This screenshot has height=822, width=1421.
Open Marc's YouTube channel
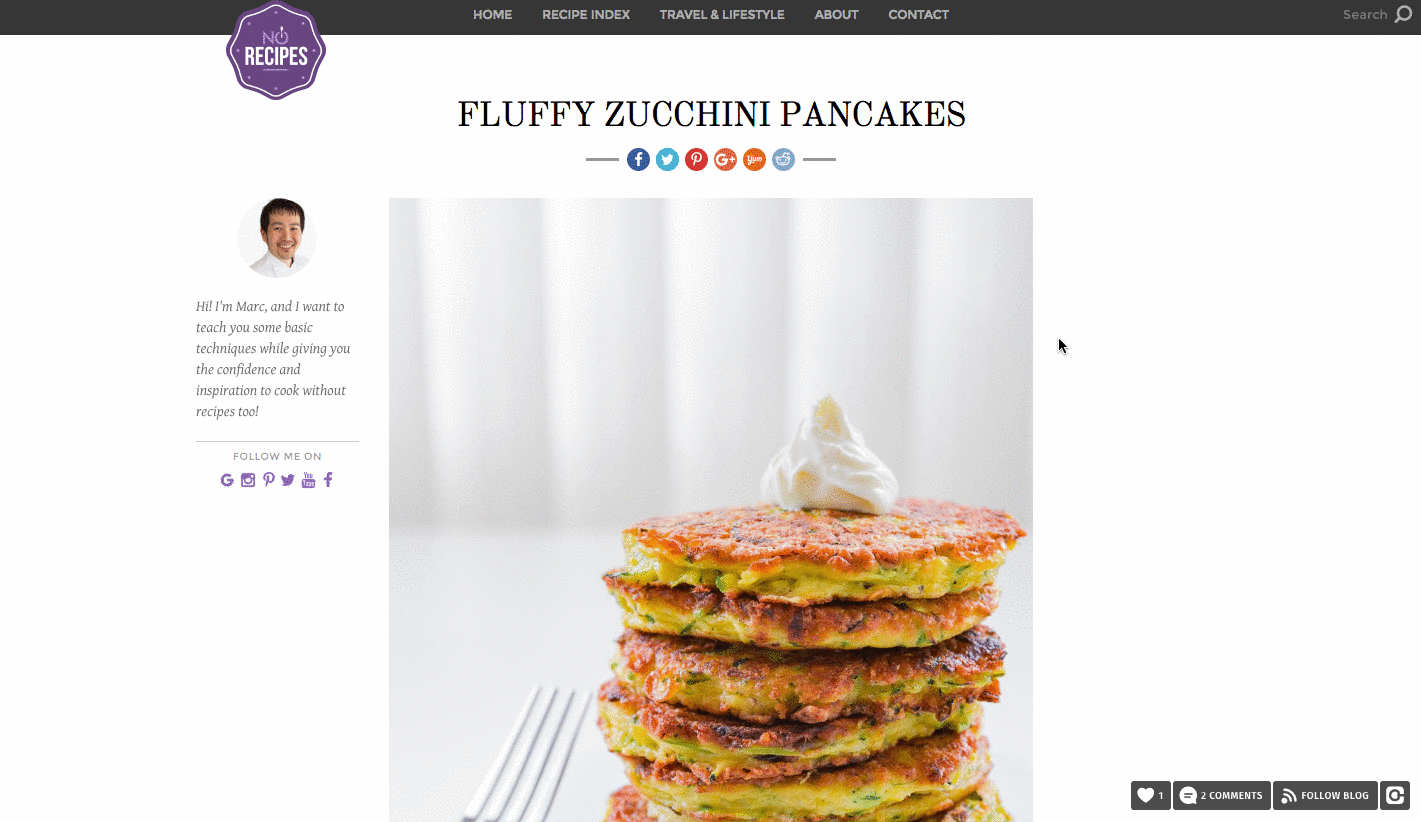point(308,480)
